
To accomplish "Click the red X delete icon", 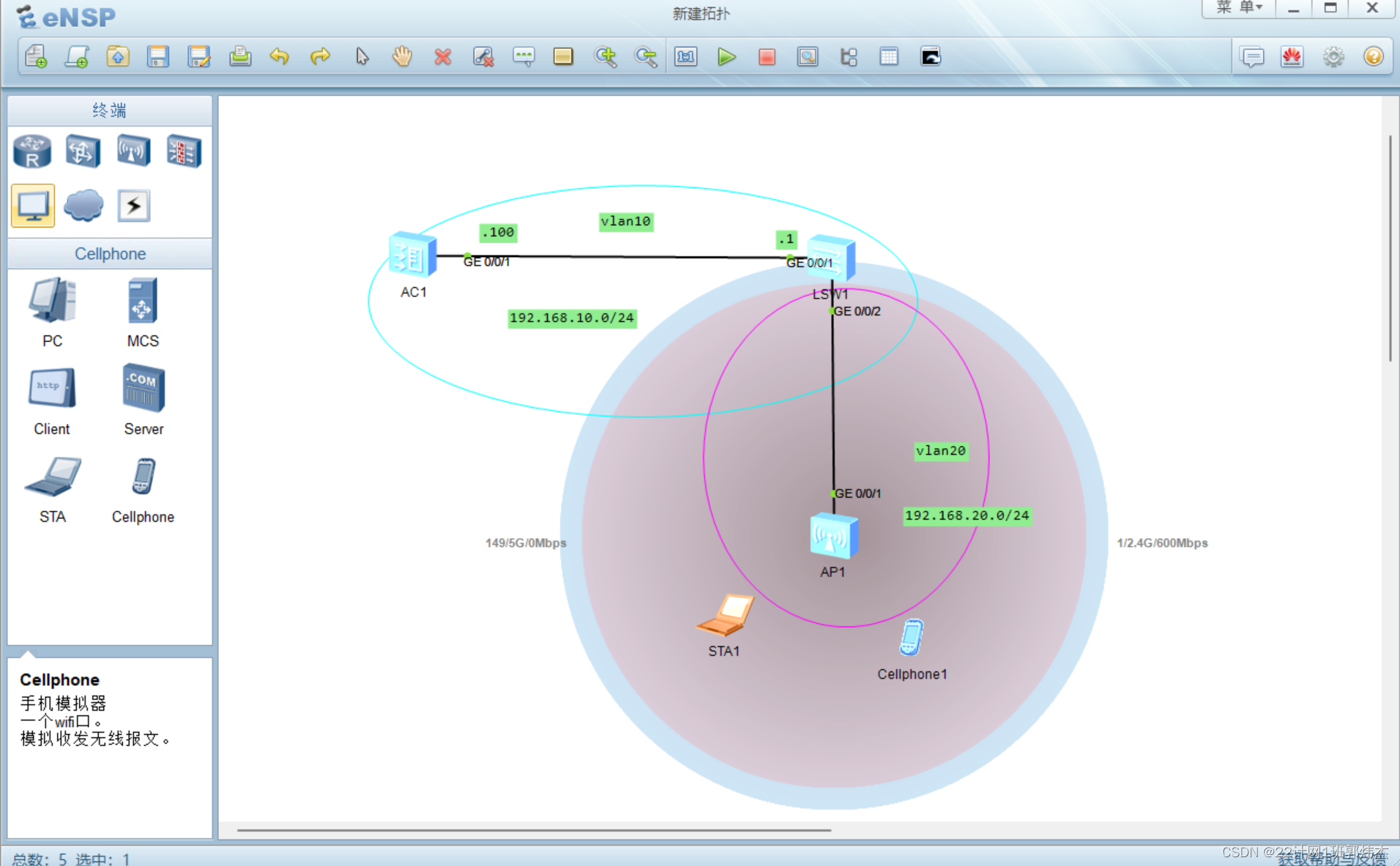I will click(x=442, y=56).
